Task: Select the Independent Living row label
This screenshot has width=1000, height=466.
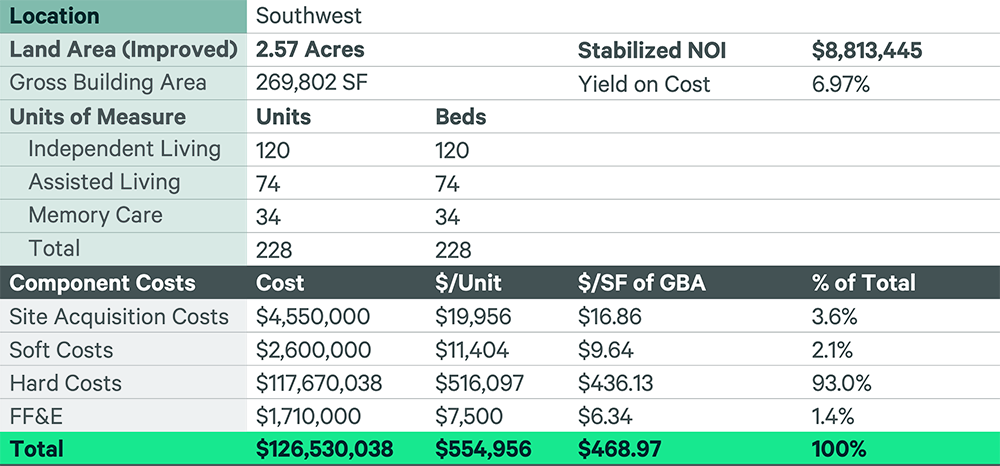Action: click(124, 150)
